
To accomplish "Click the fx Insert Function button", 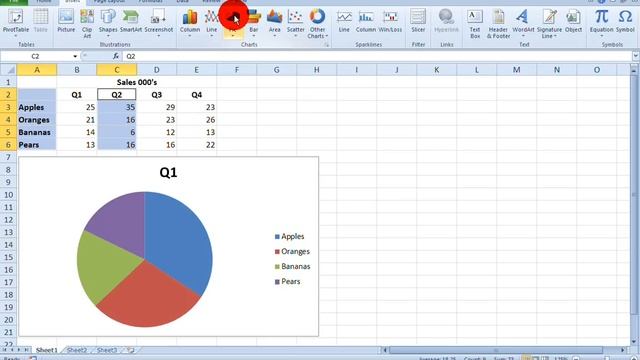I will click(116, 56).
